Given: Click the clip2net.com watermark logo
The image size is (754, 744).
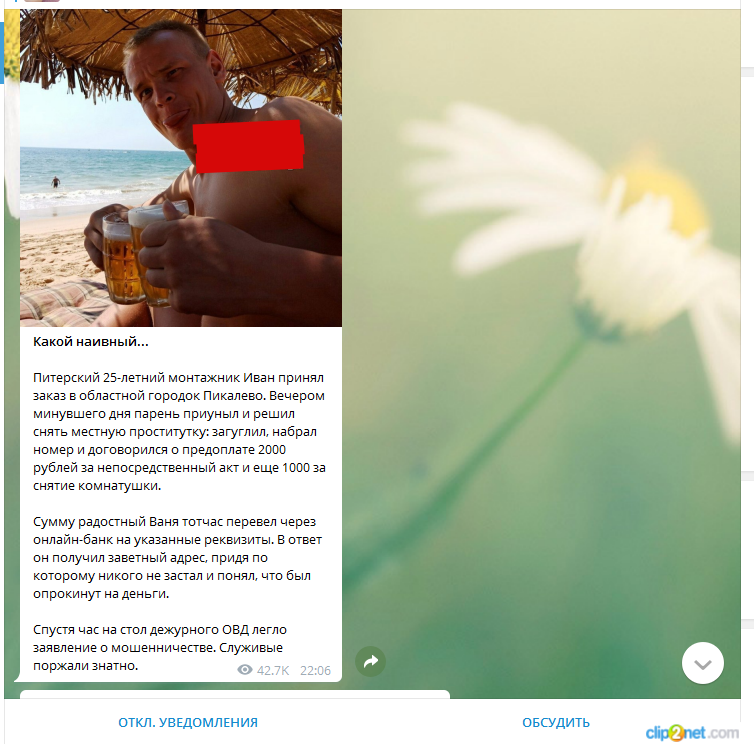Looking at the screenshot, I should [x=692, y=733].
